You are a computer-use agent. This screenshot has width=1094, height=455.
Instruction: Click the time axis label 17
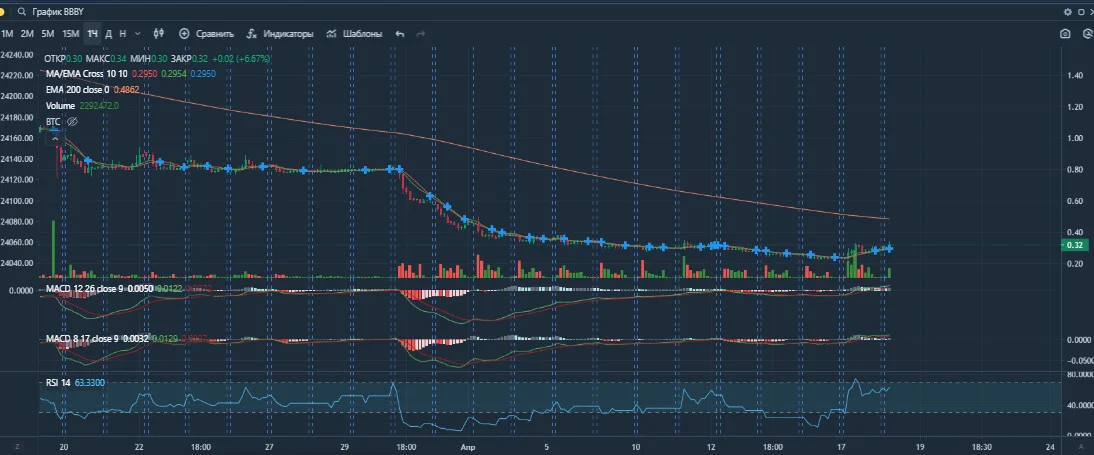[x=841, y=446]
